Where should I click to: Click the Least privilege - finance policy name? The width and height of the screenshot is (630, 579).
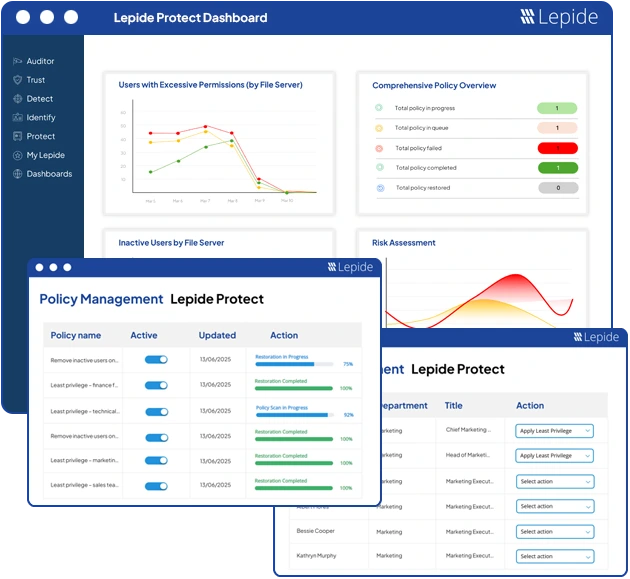tap(84, 385)
